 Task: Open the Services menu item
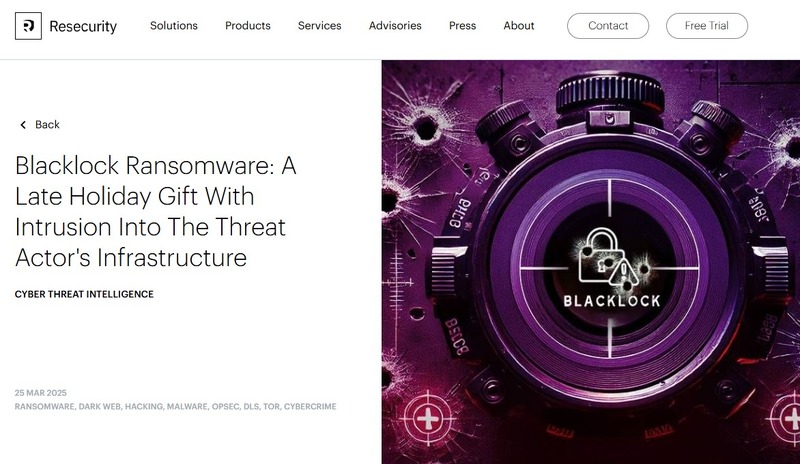coord(320,26)
